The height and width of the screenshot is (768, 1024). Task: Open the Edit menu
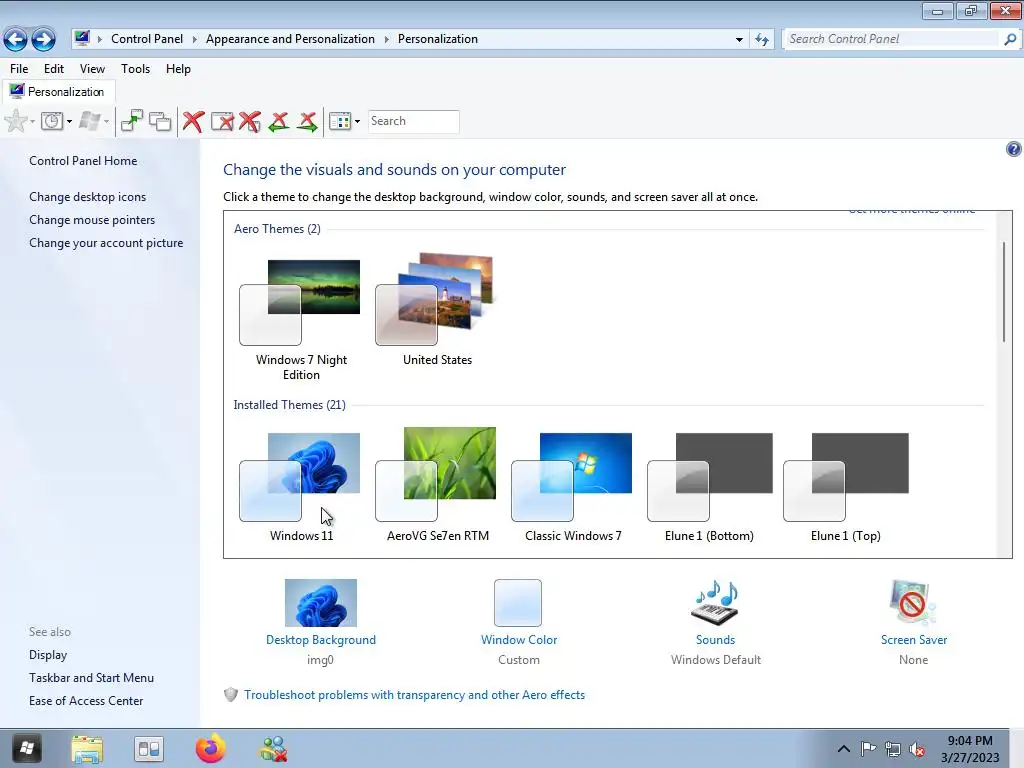pyautogui.click(x=54, y=69)
